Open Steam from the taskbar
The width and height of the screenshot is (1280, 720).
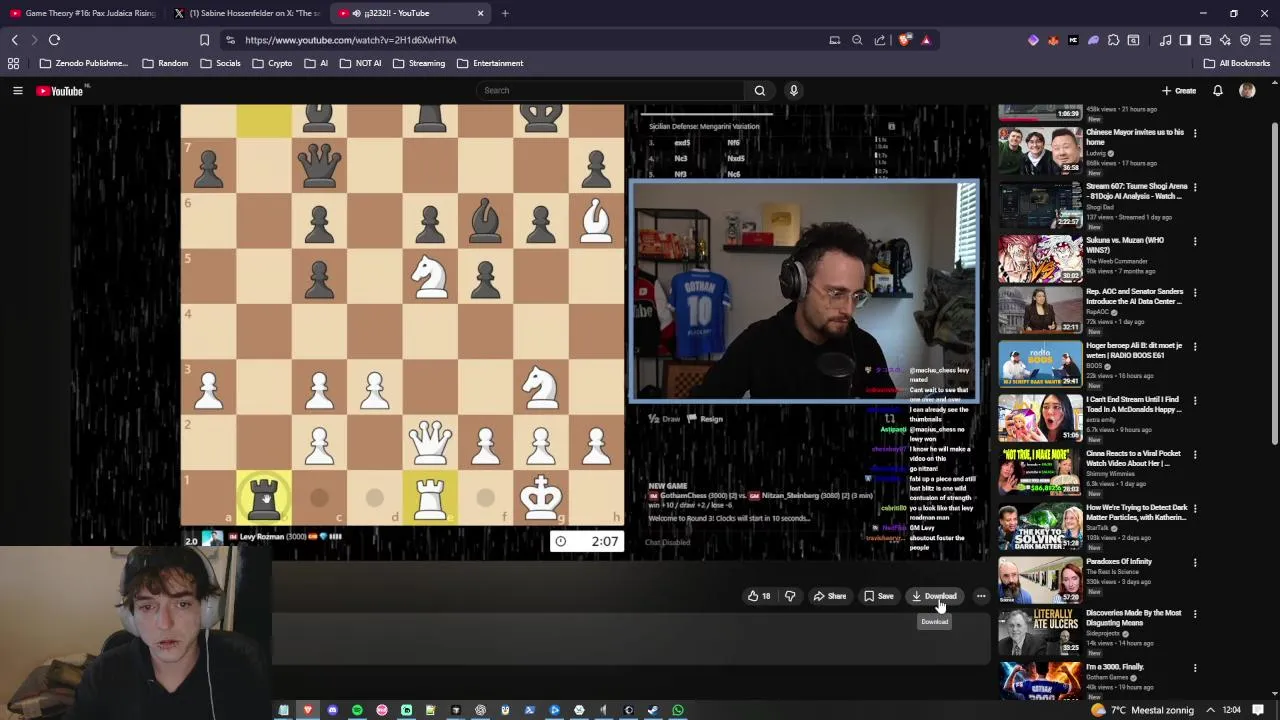[653, 710]
